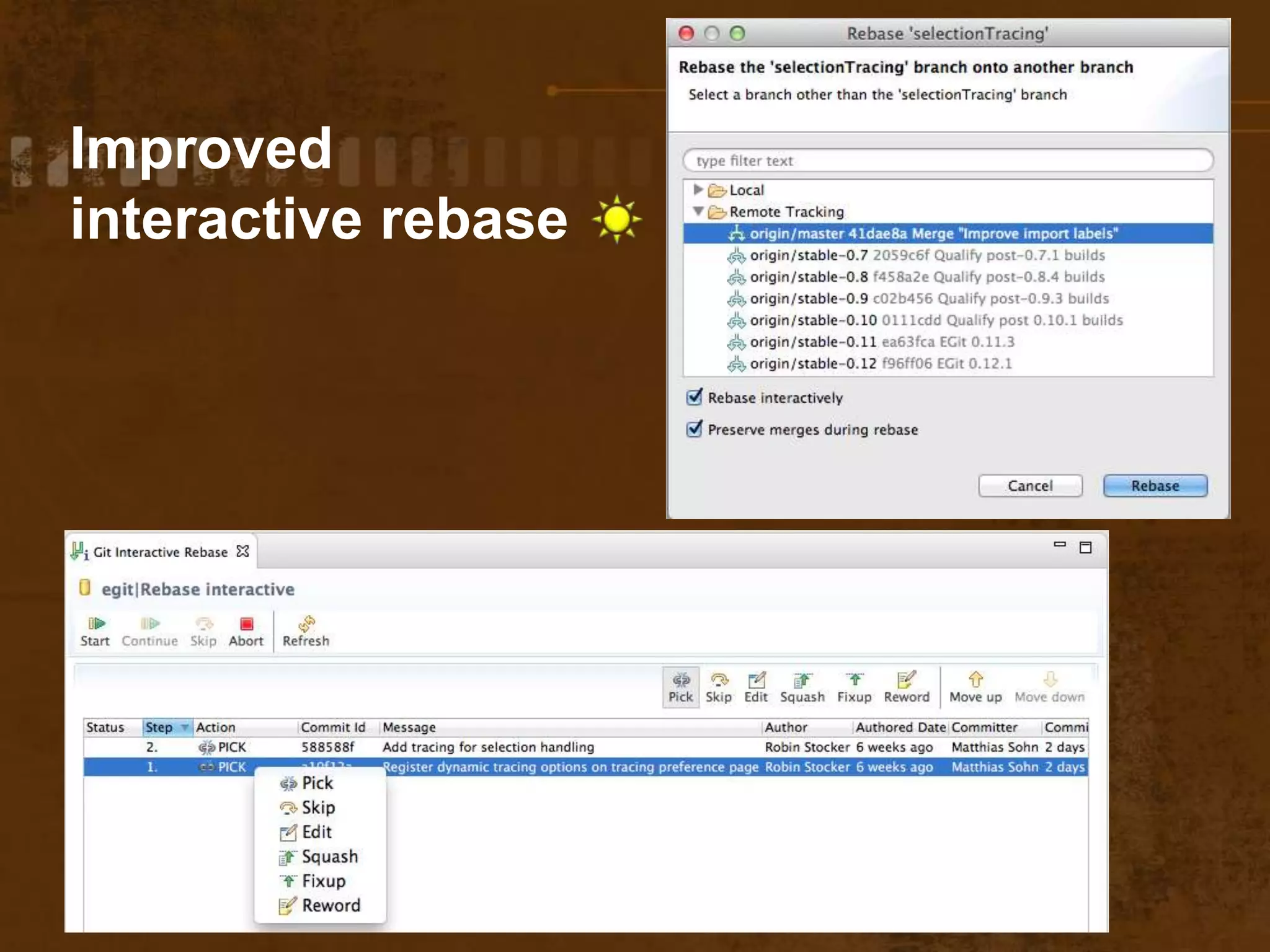
Task: Choose Reword from the context menu
Action: coord(320,906)
